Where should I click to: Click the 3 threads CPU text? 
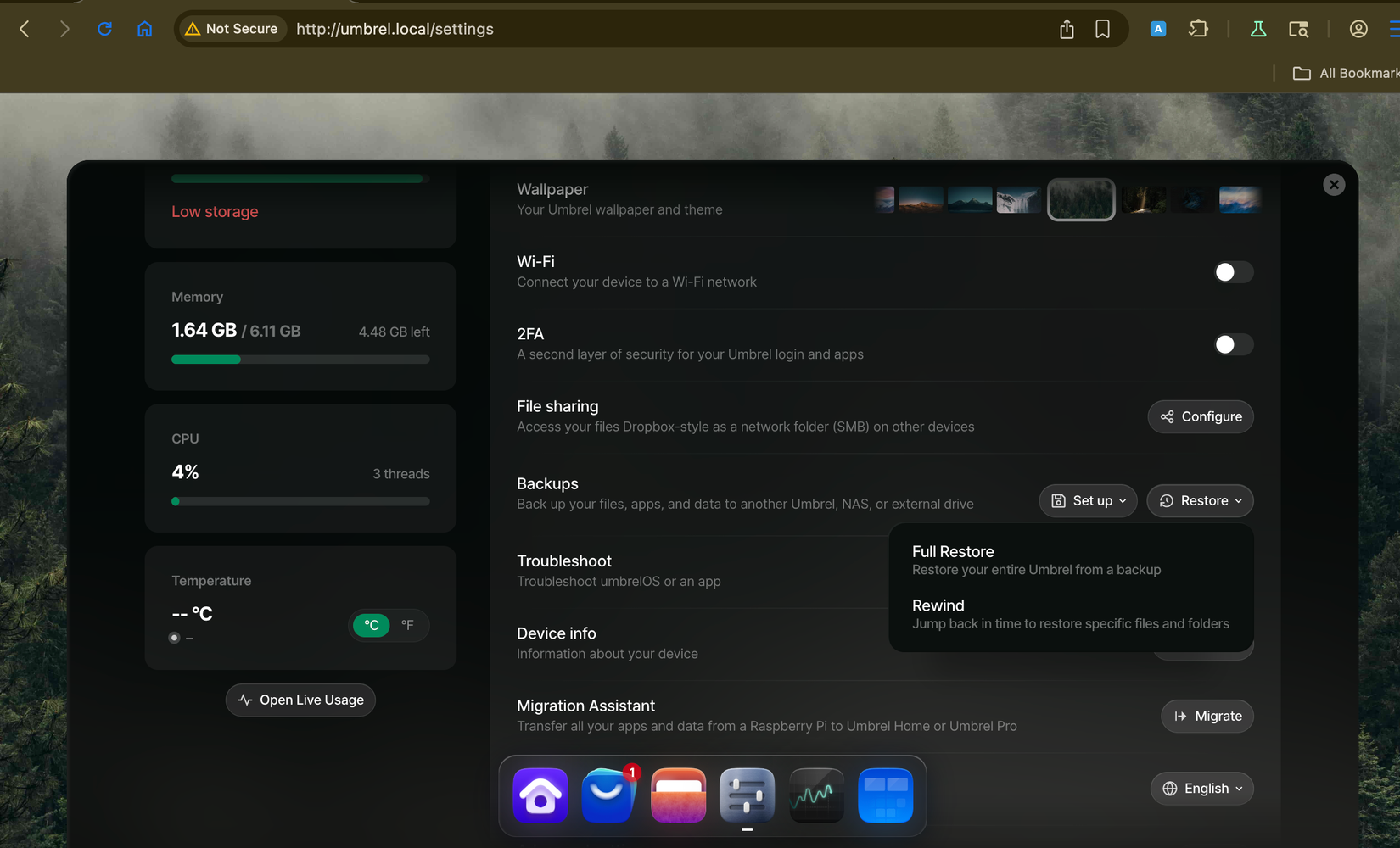tap(401, 473)
